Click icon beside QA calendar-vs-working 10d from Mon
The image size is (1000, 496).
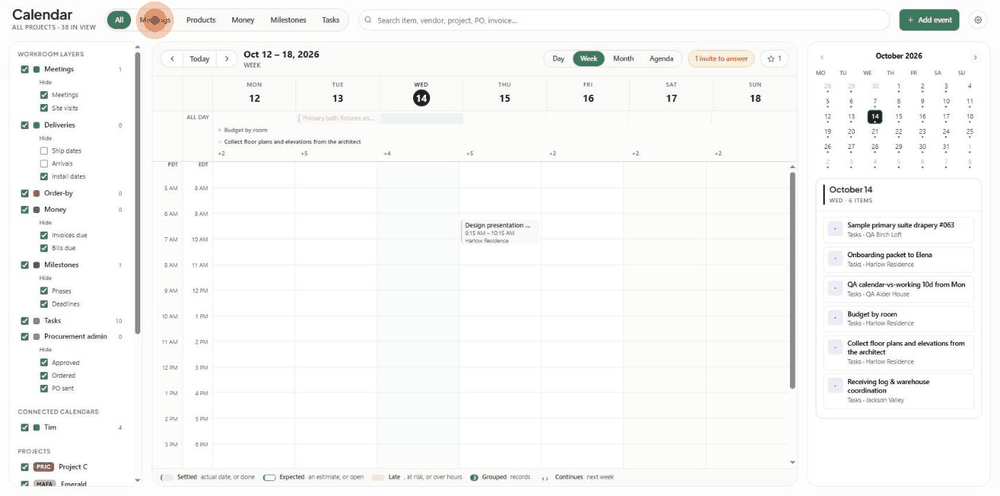click(835, 288)
